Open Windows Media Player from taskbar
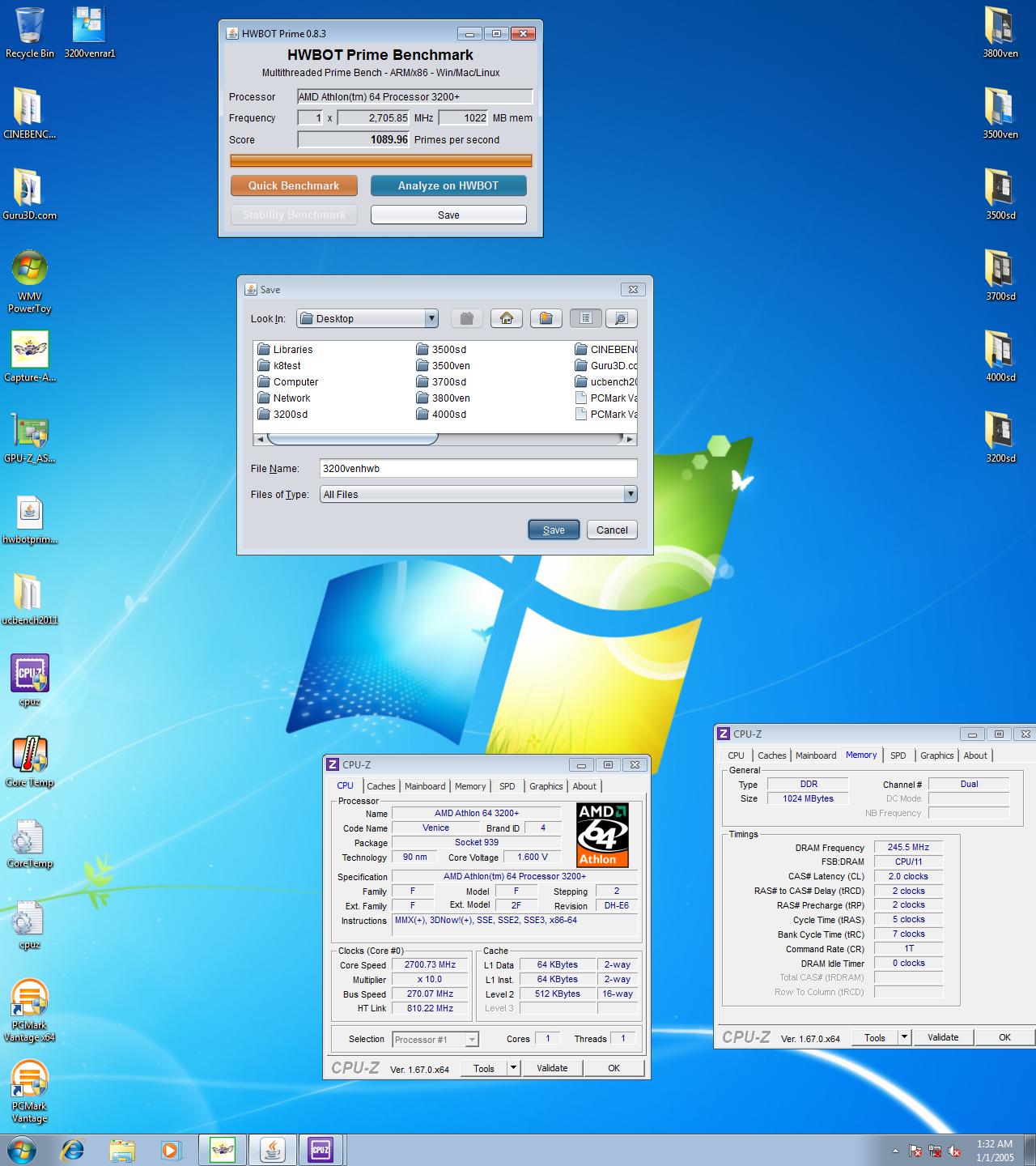 tap(170, 1150)
